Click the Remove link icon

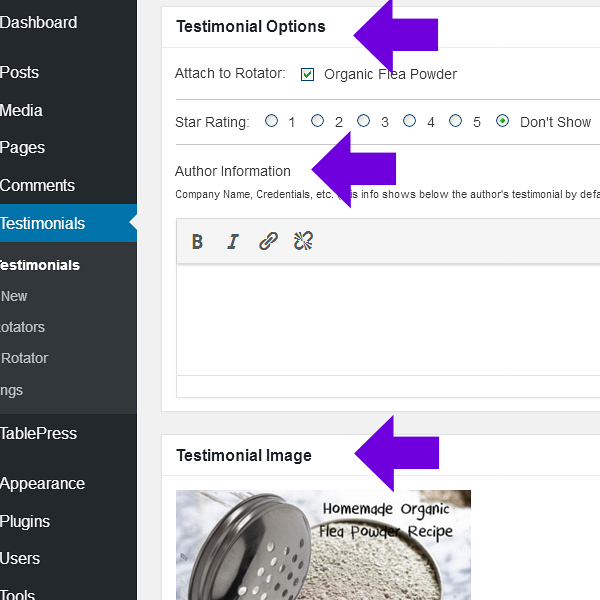[x=304, y=241]
